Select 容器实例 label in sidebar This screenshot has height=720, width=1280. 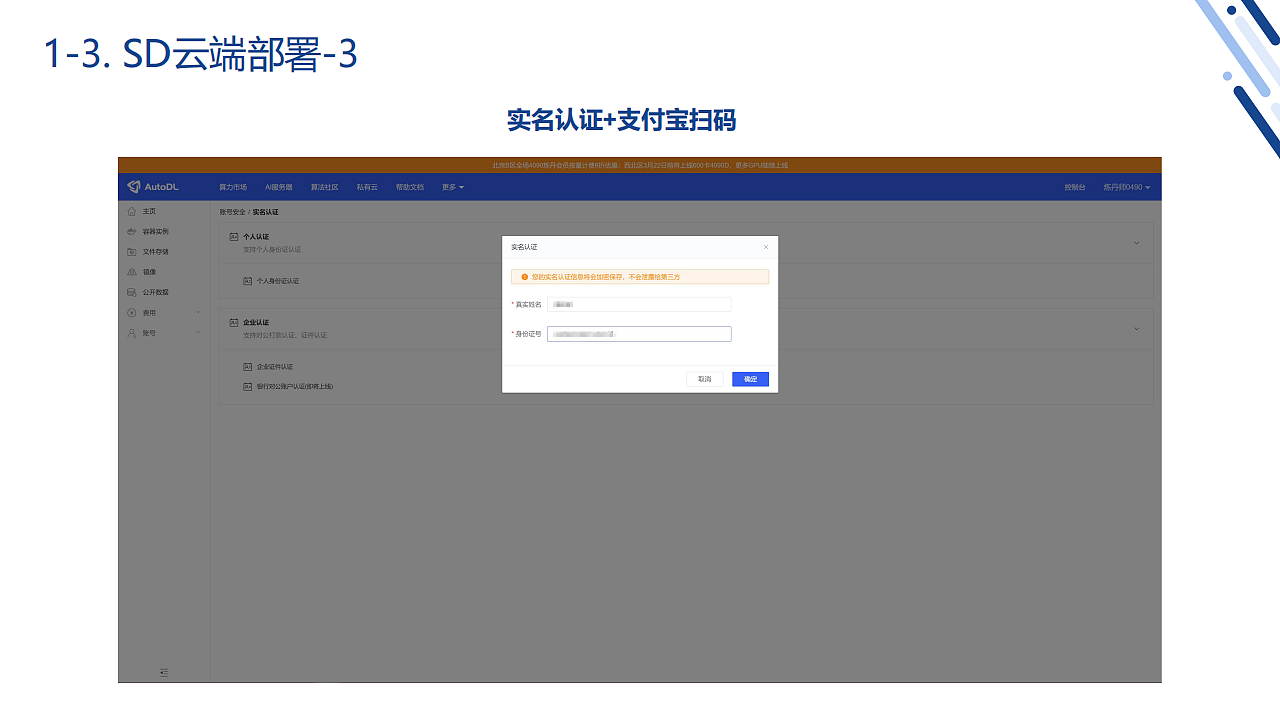coord(156,231)
